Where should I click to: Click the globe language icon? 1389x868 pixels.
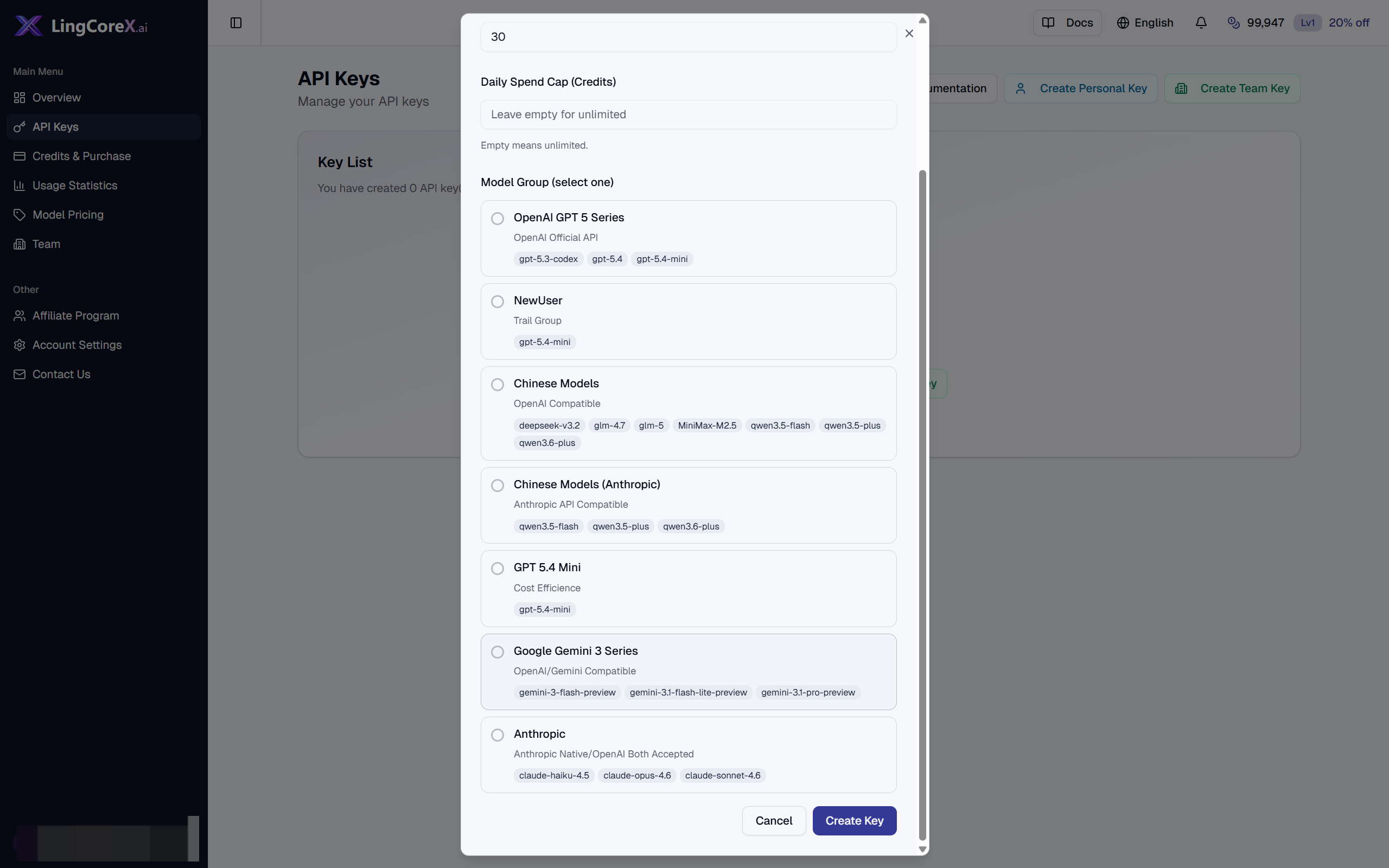click(x=1123, y=23)
